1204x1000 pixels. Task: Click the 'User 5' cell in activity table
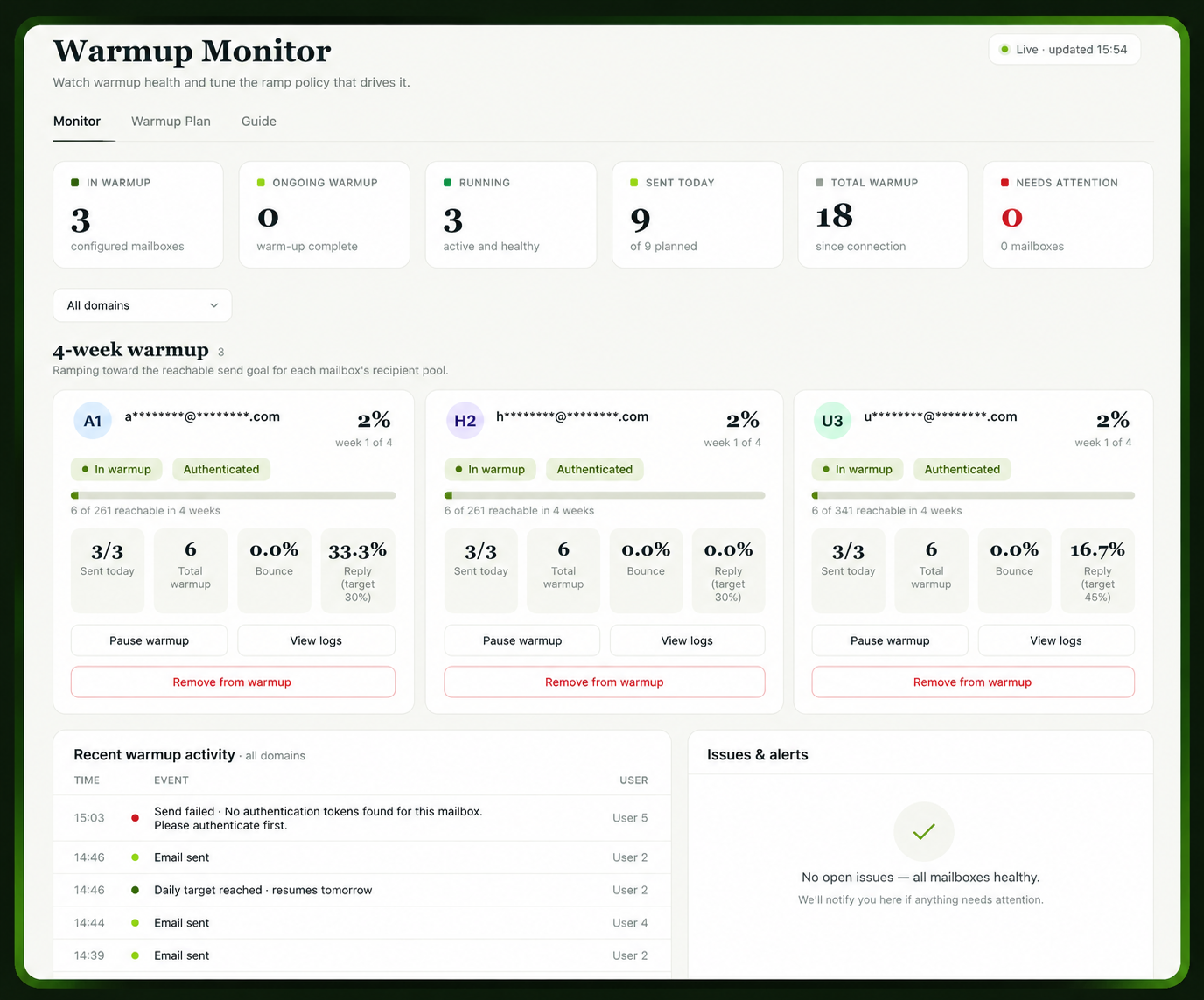(630, 818)
